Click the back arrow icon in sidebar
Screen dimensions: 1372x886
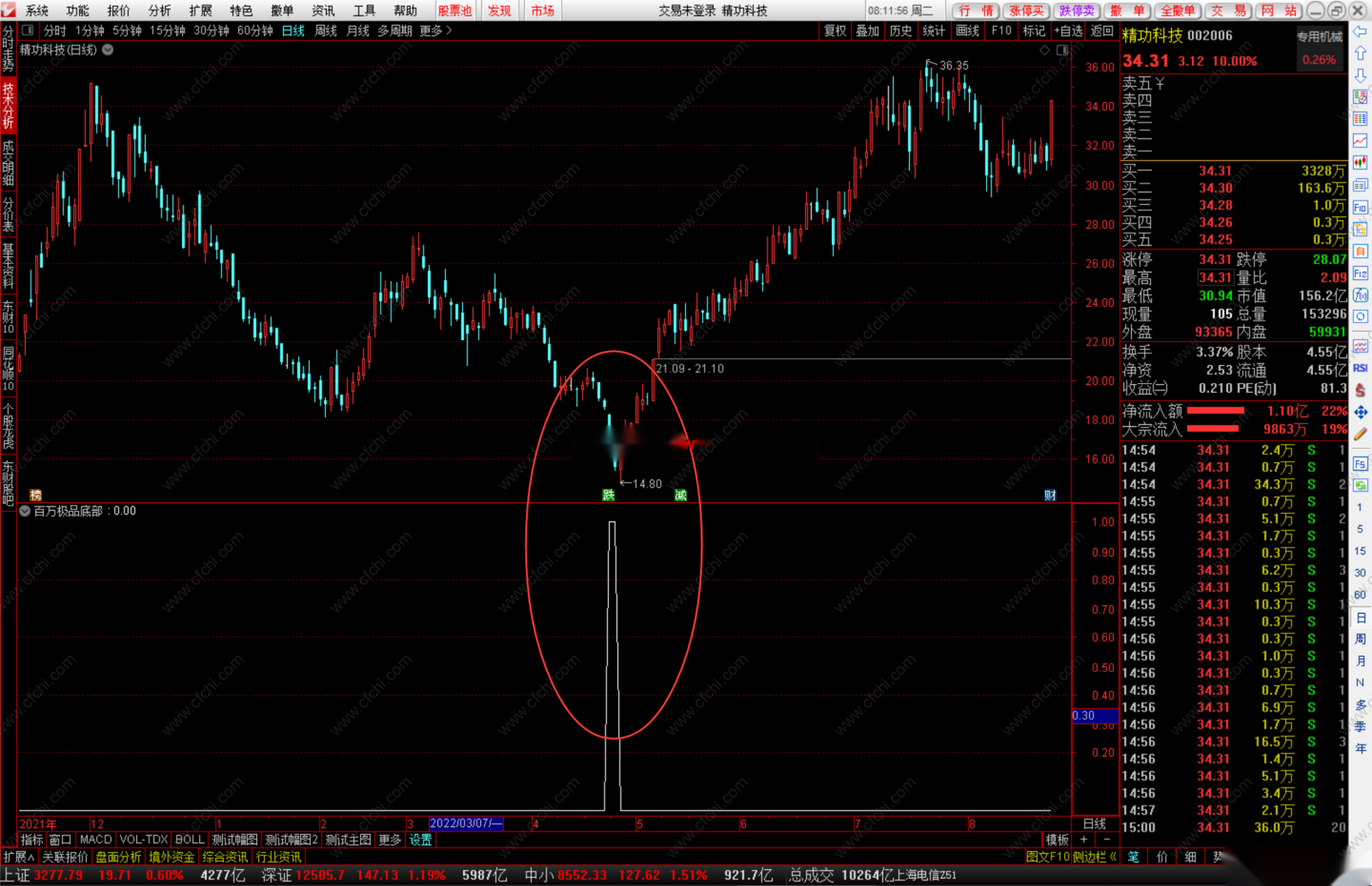click(1360, 32)
